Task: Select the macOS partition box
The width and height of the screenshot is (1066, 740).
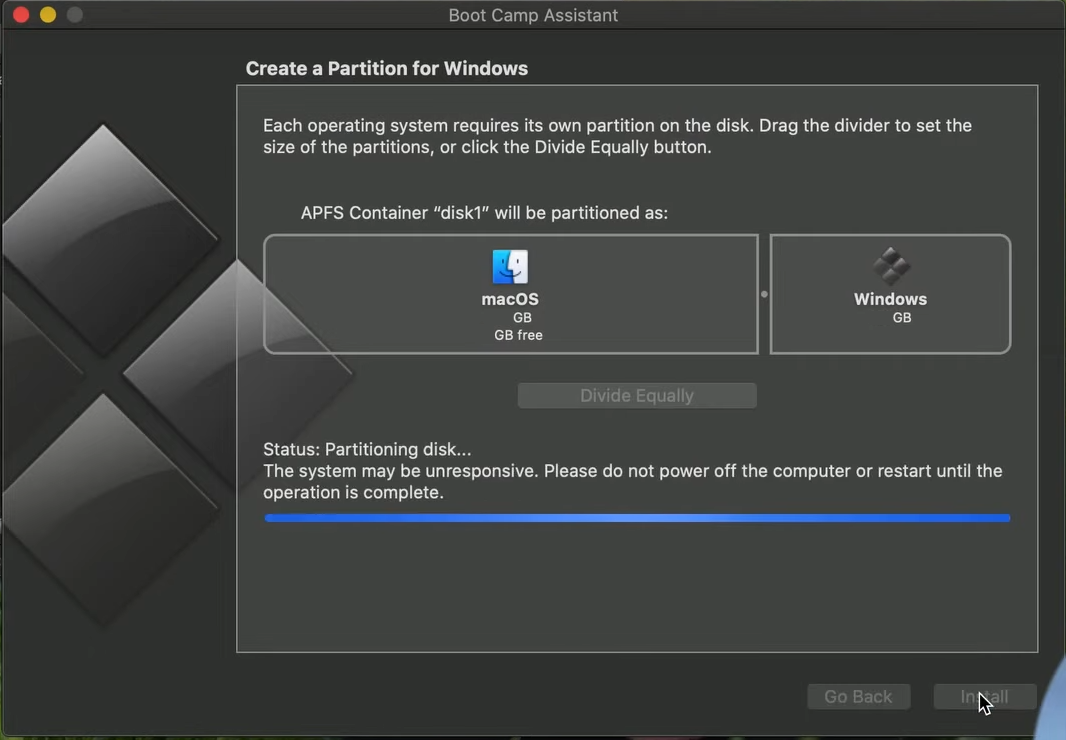Action: pos(511,295)
